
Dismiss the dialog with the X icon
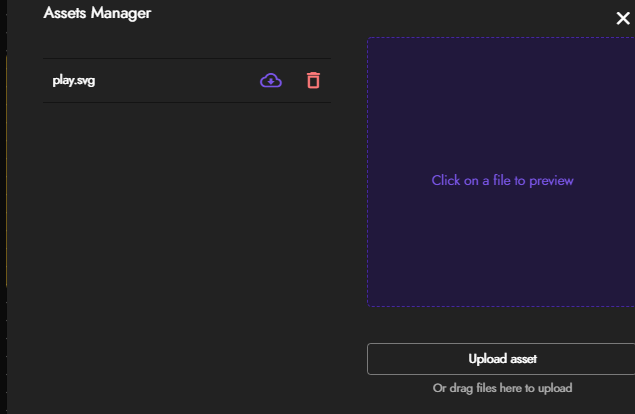pos(623,18)
